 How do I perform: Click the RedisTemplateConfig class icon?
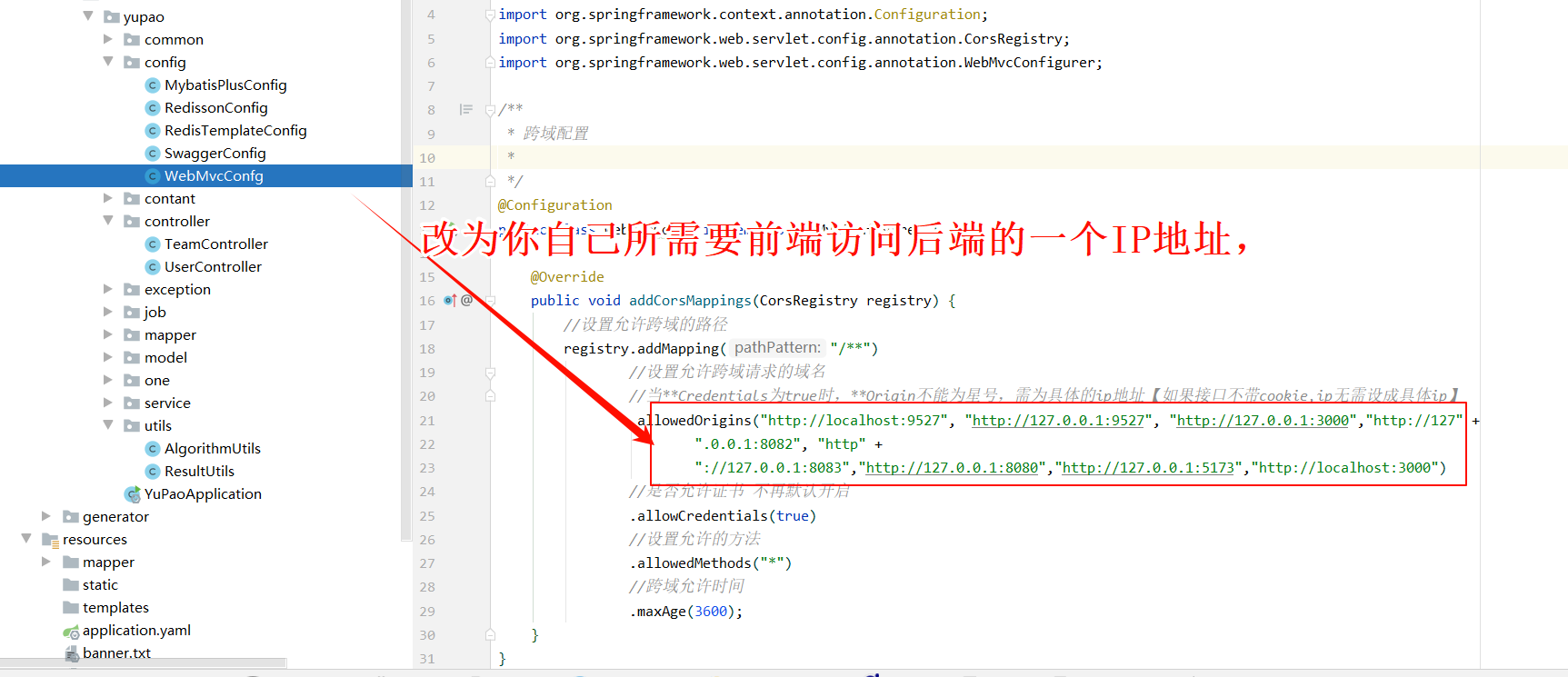pyautogui.click(x=153, y=131)
